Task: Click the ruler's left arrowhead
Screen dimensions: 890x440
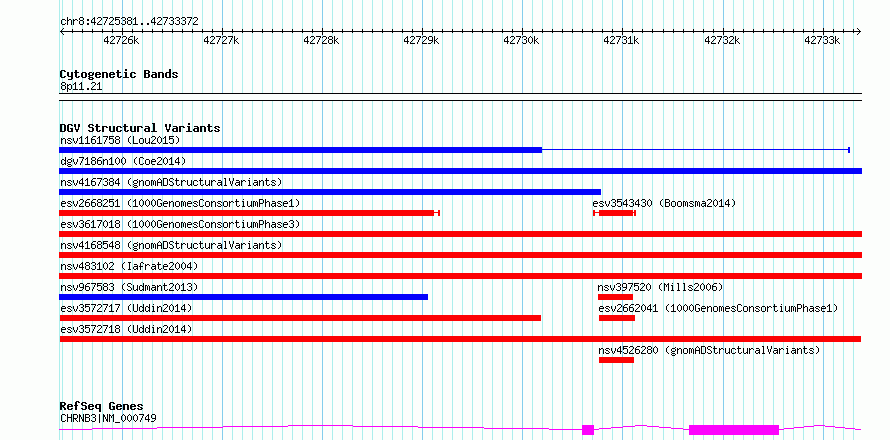Action: [62, 31]
